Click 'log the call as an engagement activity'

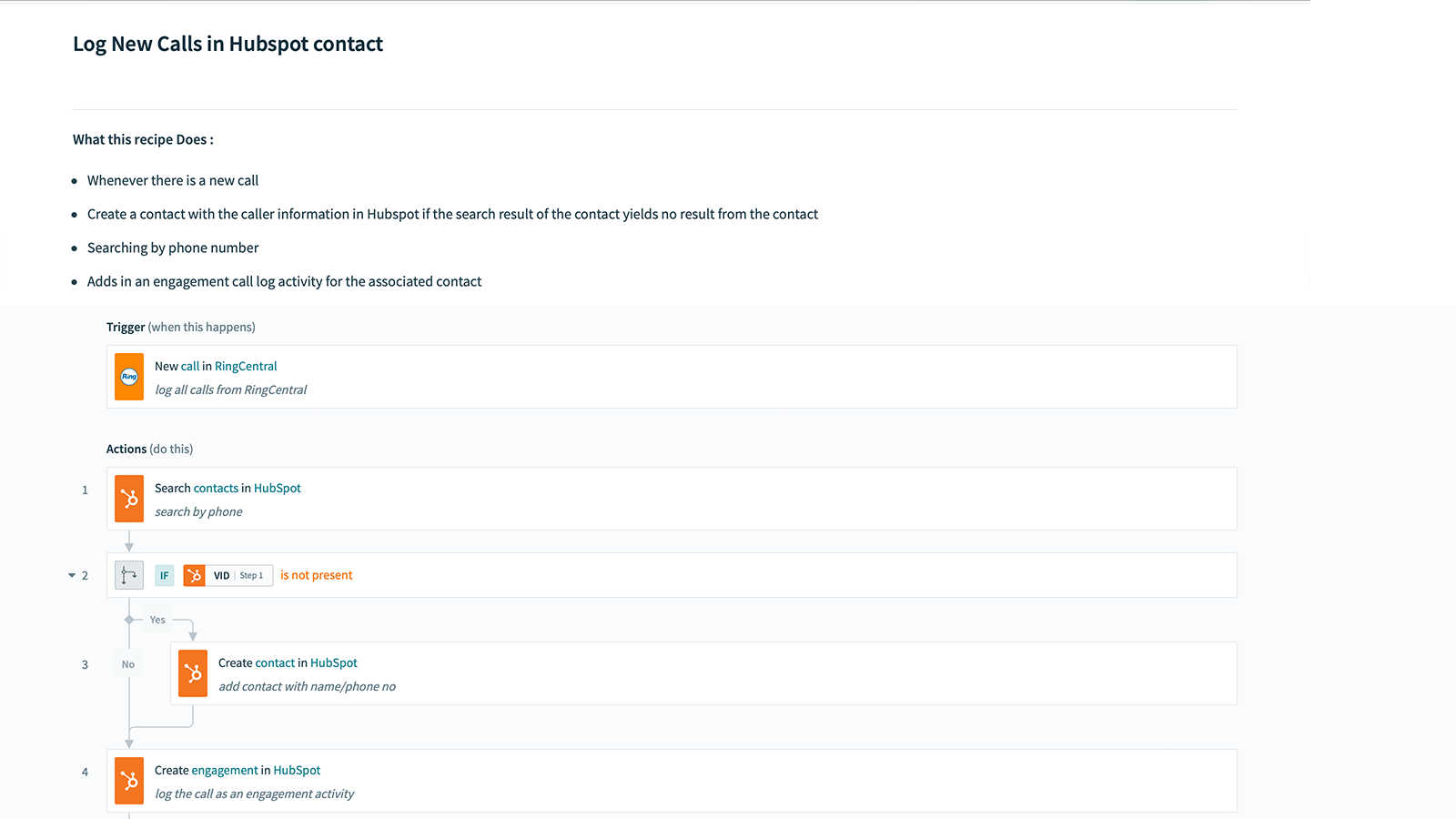[x=254, y=794]
